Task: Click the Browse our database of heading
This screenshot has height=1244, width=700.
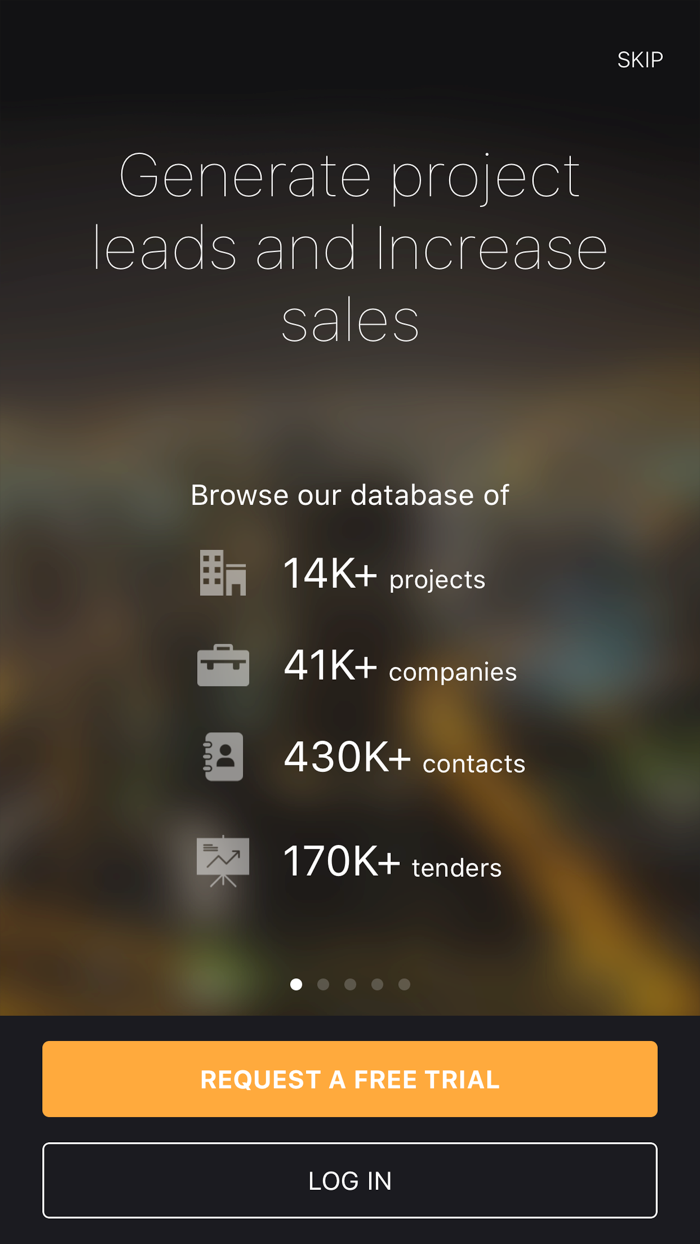Action: (350, 494)
